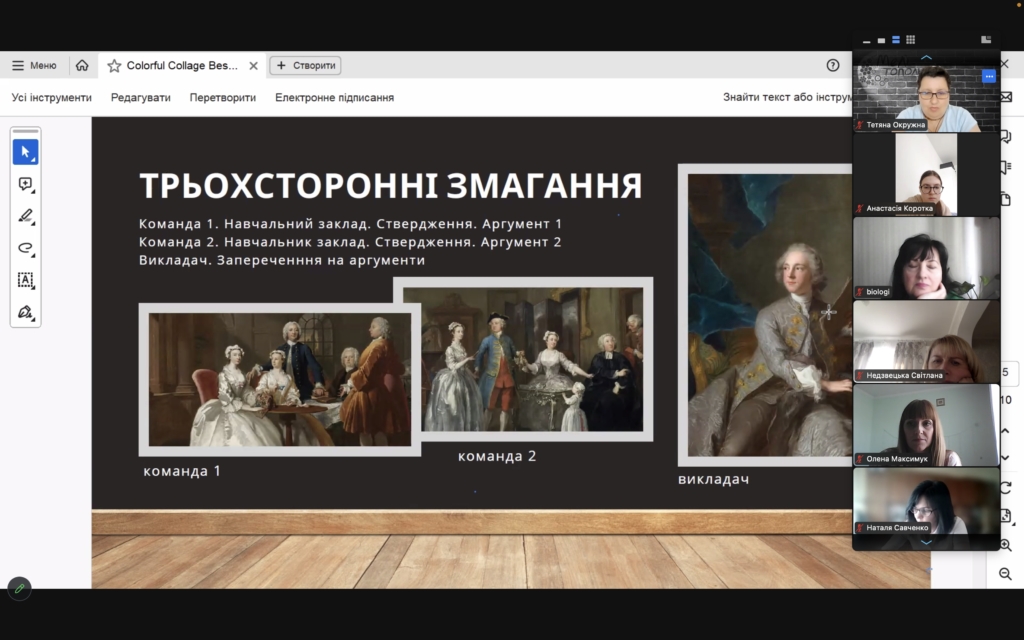Zoom out with the magnifier minus icon

point(1006,574)
